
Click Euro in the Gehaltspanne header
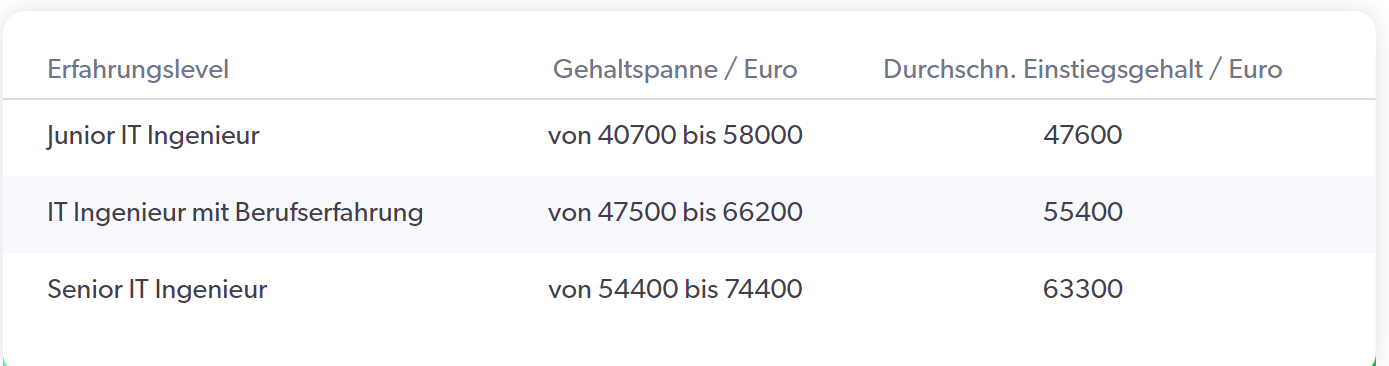tap(770, 70)
